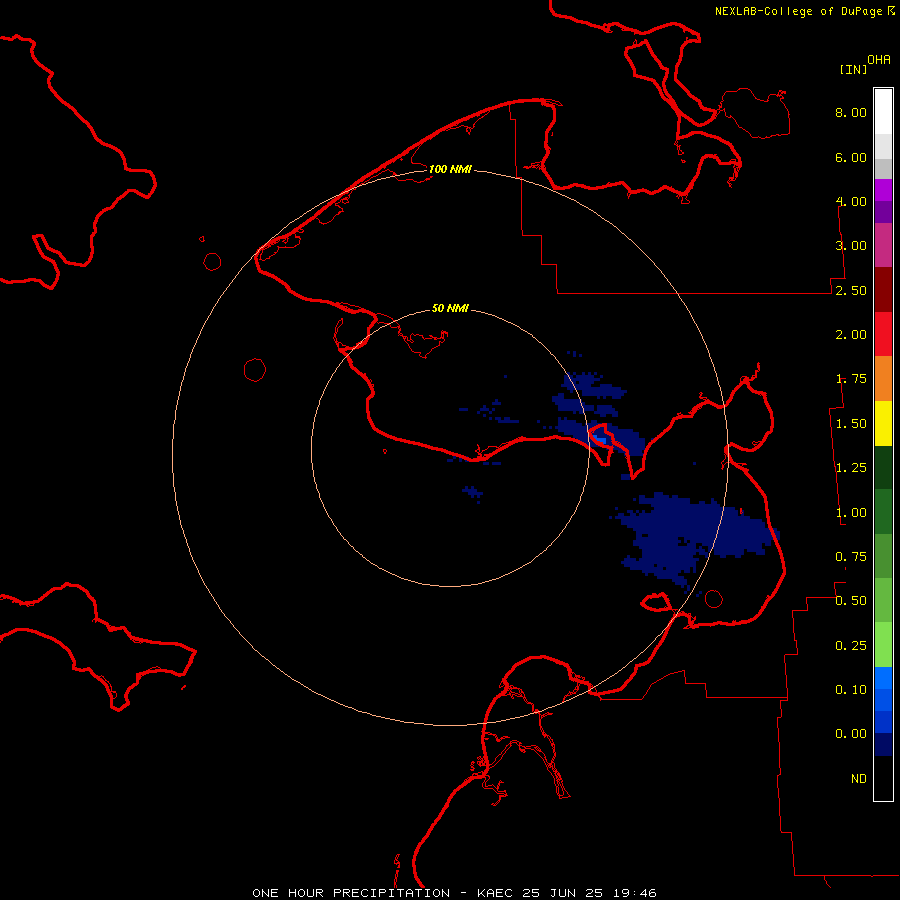Image resolution: width=900 pixels, height=900 pixels.
Task: Click the 6.00 legend value
Action: (x=851, y=157)
